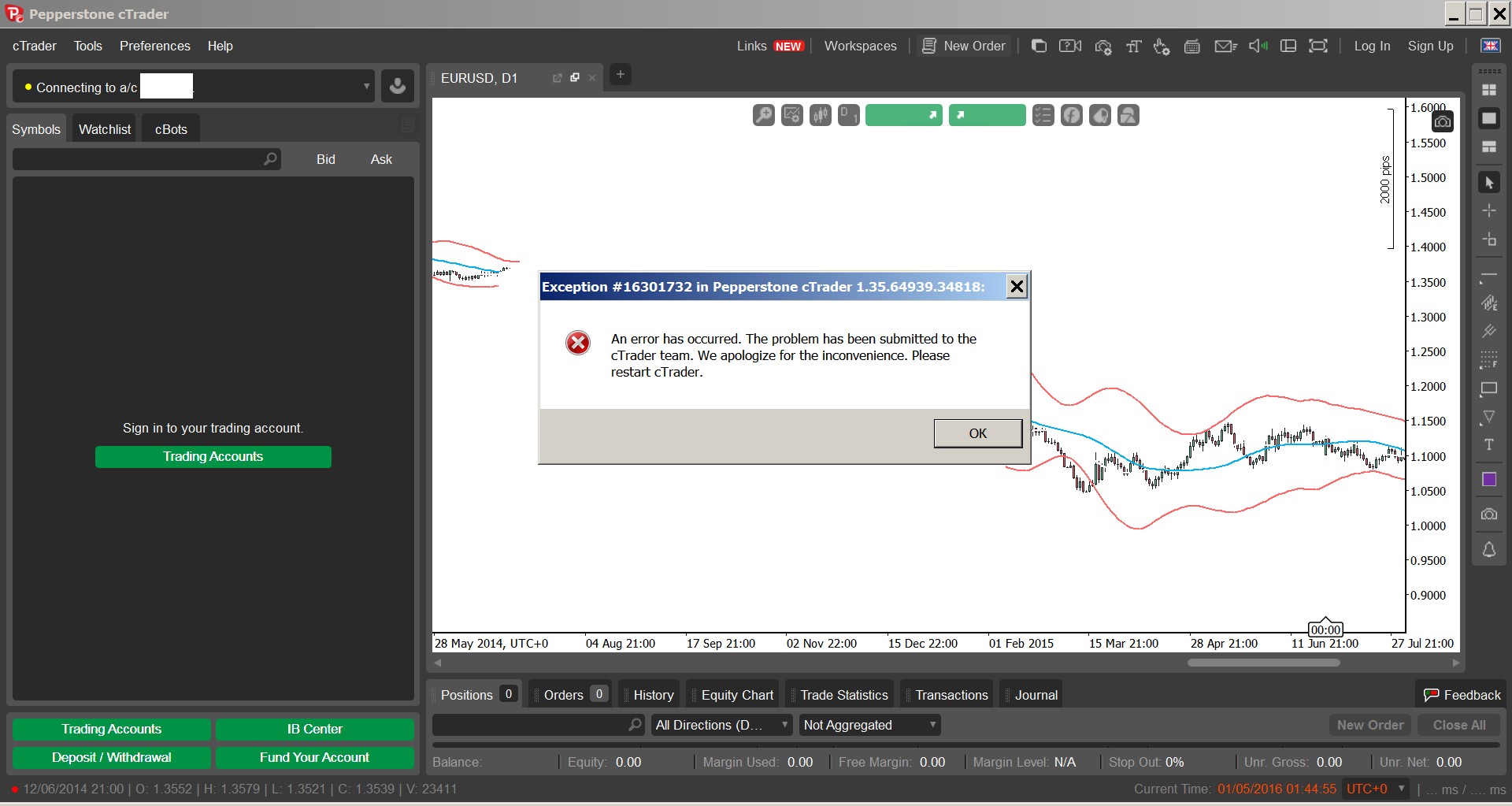The width and height of the screenshot is (1512, 806).
Task: Open the email settings envelope icon
Action: tap(1225, 46)
